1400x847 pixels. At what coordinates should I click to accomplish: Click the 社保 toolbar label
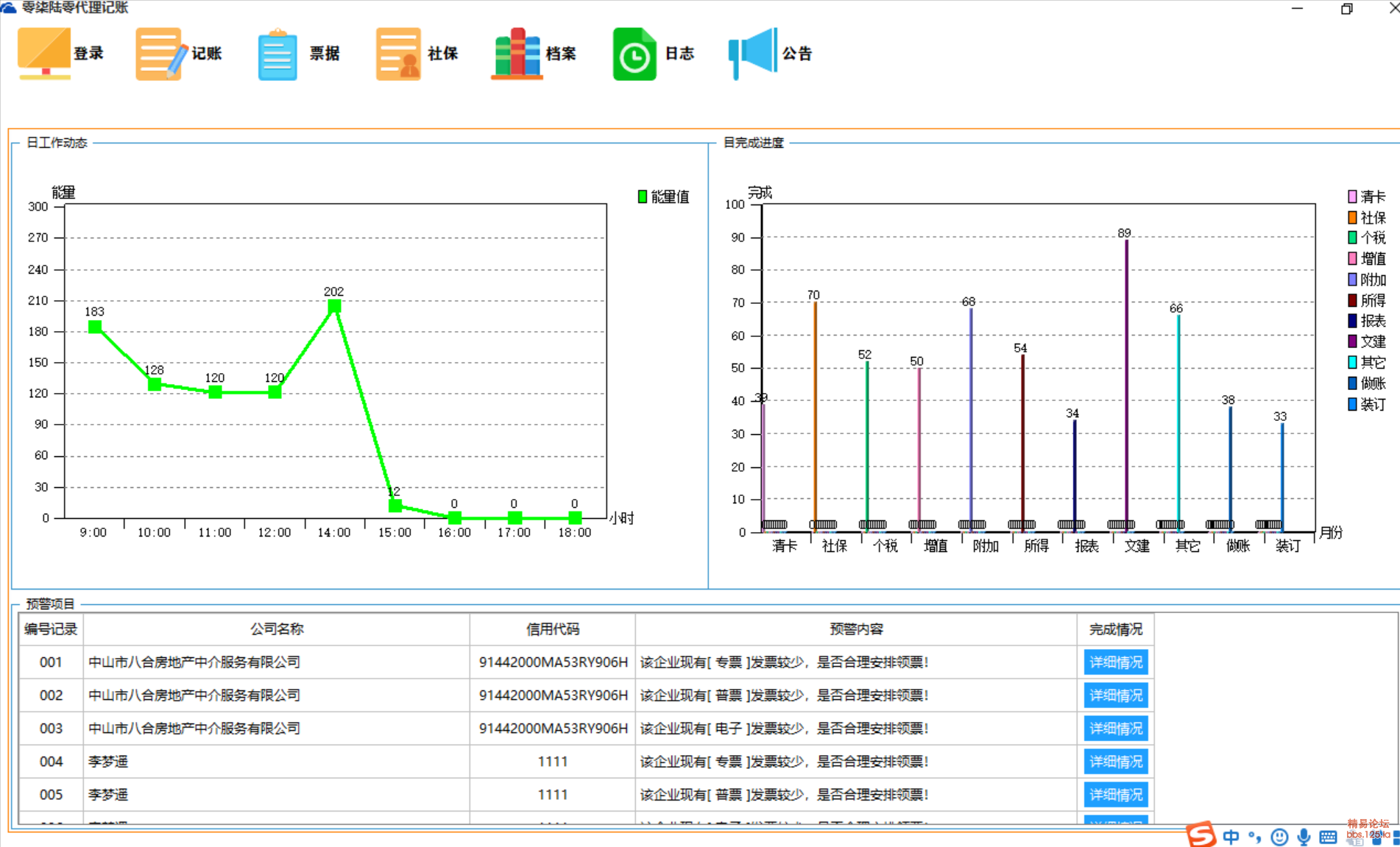pyautogui.click(x=442, y=53)
